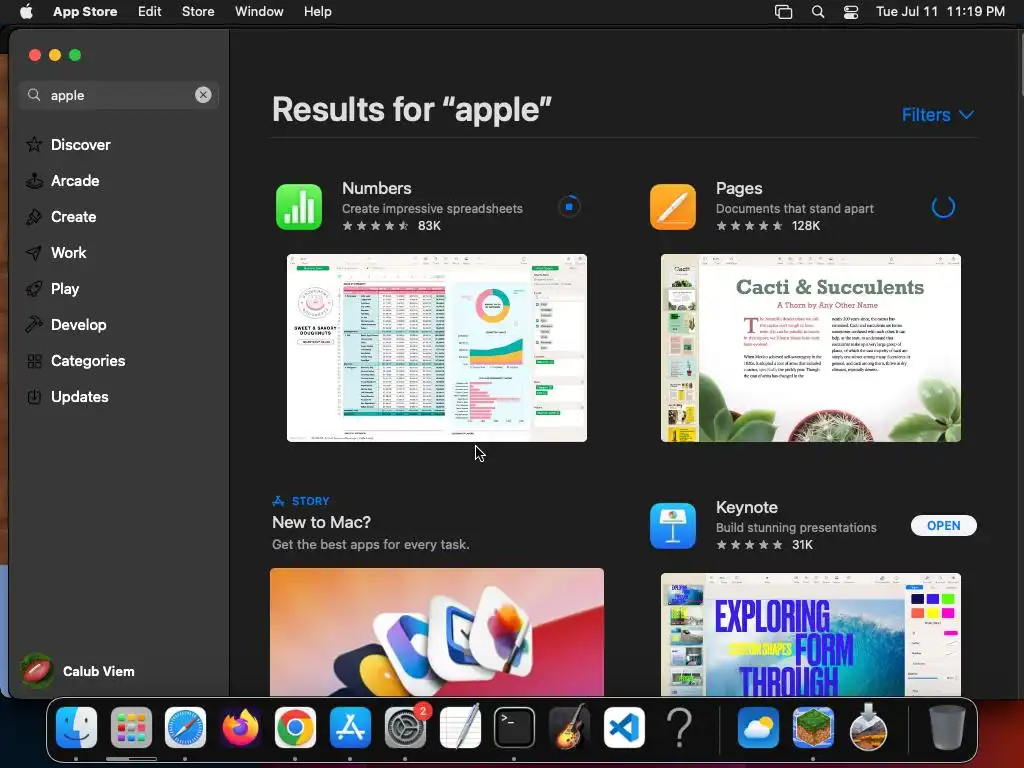
Task: Click the Stage Manager menu bar icon
Action: (x=783, y=12)
